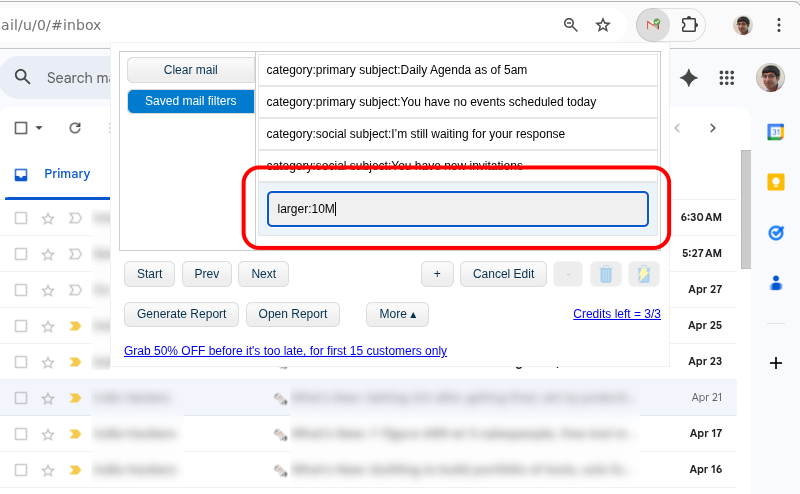The height and width of the screenshot is (494, 800).
Task: Open the Saved mail filters section
Action: click(x=191, y=101)
